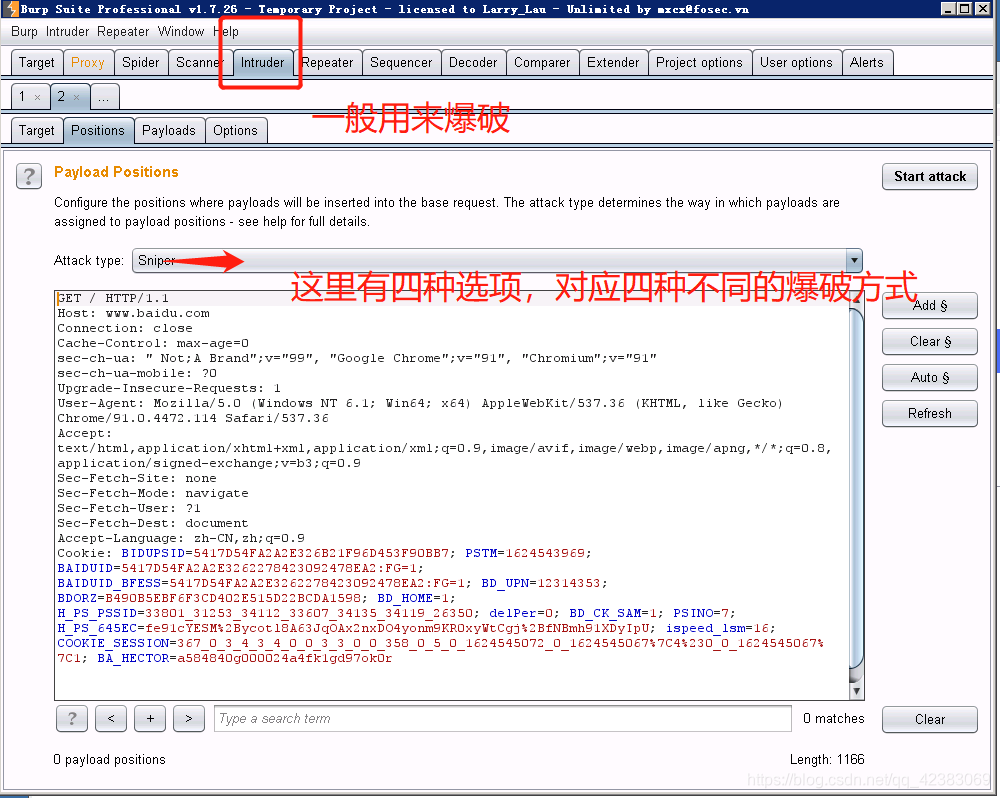The width and height of the screenshot is (1000, 798).
Task: Click the Upgrade-Insecure-Requests header line
Action: pyautogui.click(x=169, y=388)
